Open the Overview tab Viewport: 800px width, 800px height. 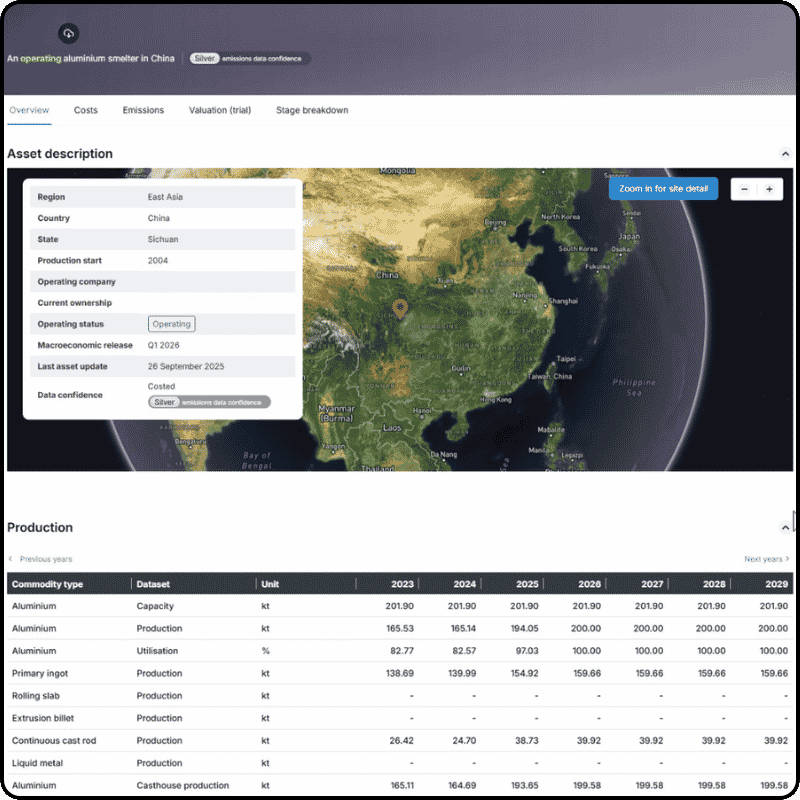pyautogui.click(x=29, y=110)
